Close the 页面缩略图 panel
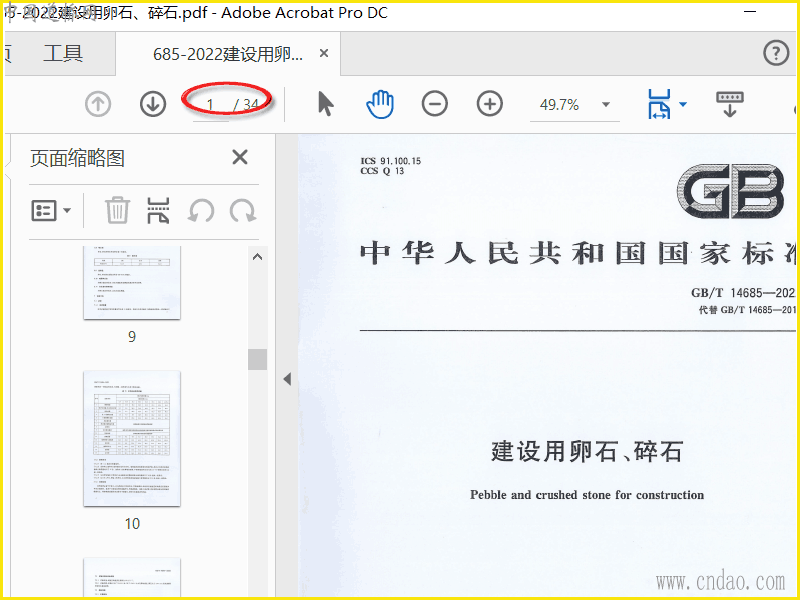Screen dimensions: 800x600 pos(240,157)
